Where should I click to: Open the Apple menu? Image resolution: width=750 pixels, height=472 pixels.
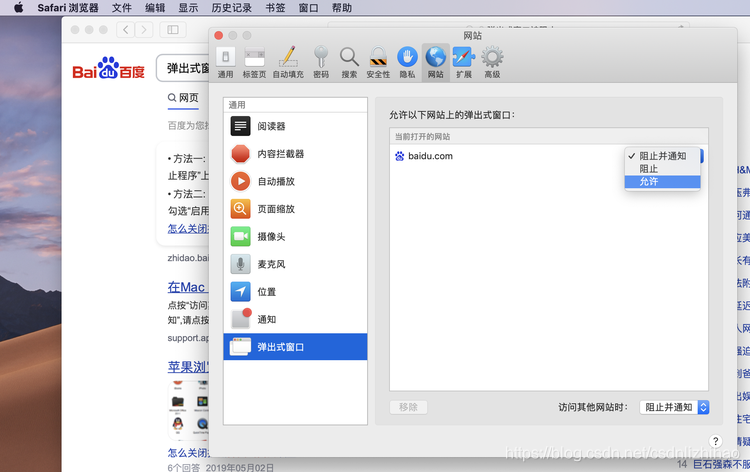pyautogui.click(x=19, y=8)
